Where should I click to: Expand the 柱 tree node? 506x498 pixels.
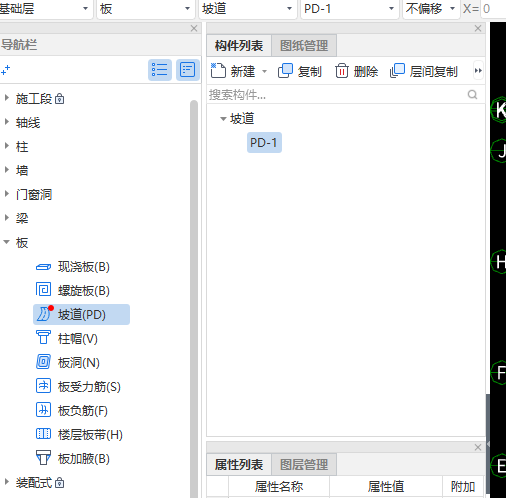coord(6,146)
